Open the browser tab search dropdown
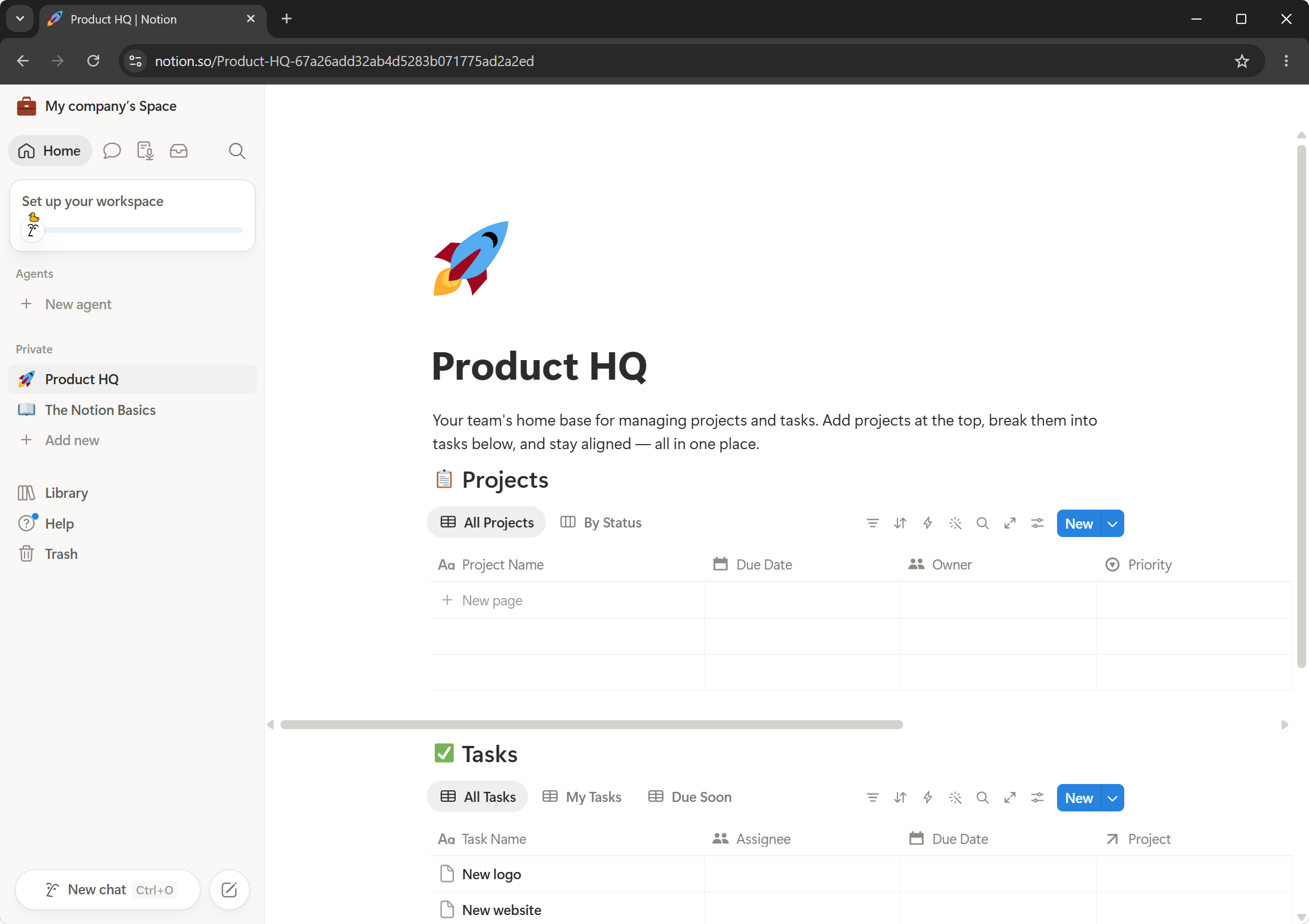The width and height of the screenshot is (1309, 924). coord(20,19)
